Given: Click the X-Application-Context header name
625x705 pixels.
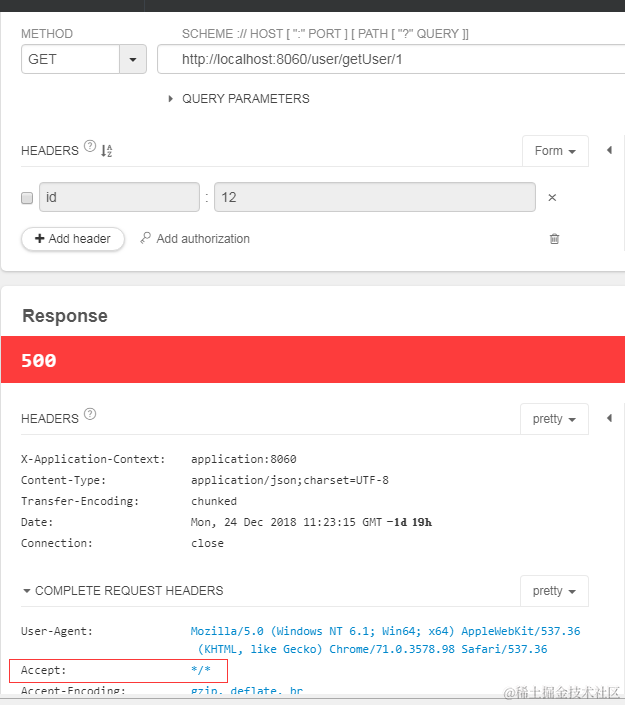Looking at the screenshot, I should point(93,459).
